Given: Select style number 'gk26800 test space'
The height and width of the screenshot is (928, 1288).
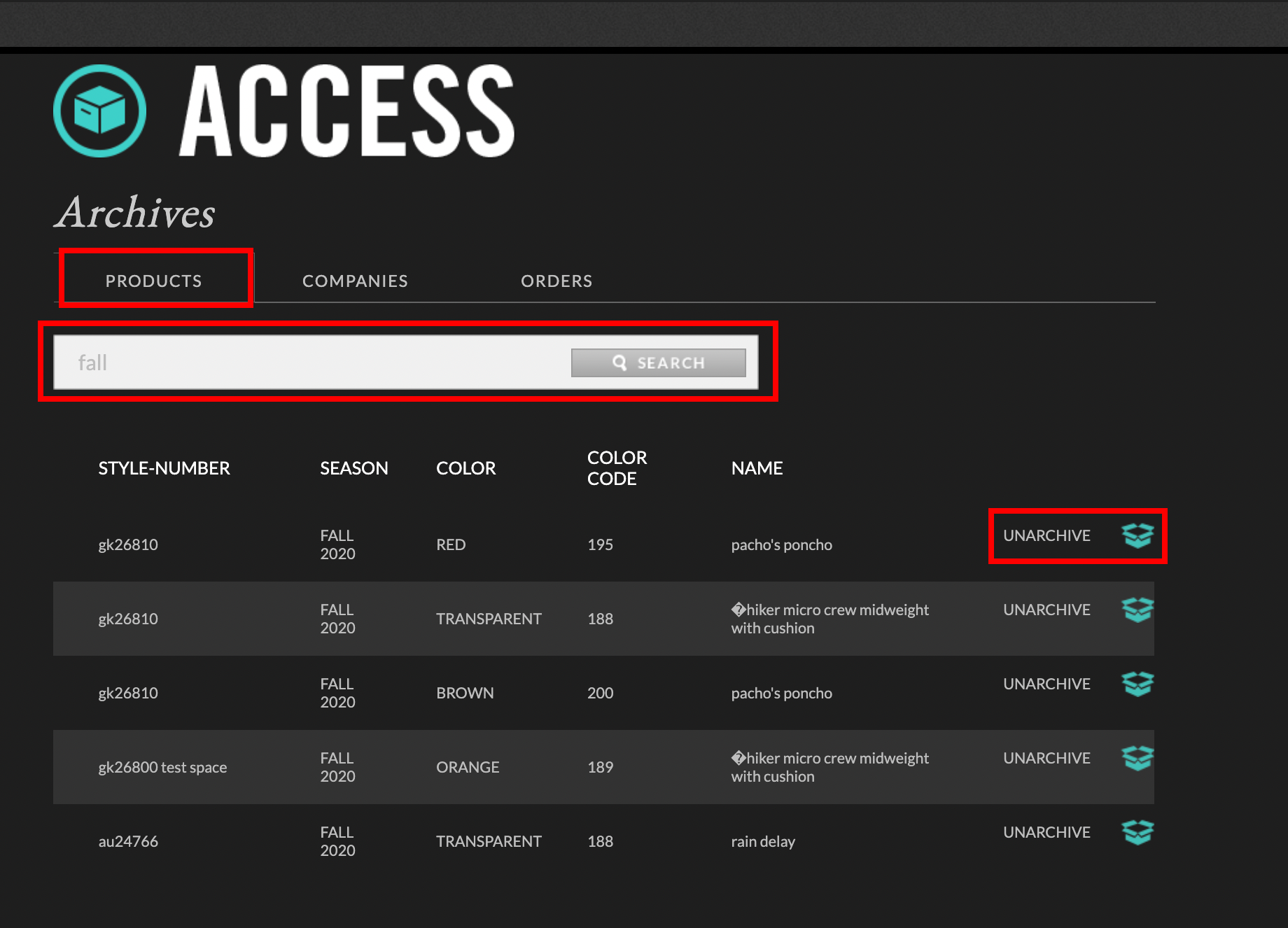Looking at the screenshot, I should tap(162, 767).
